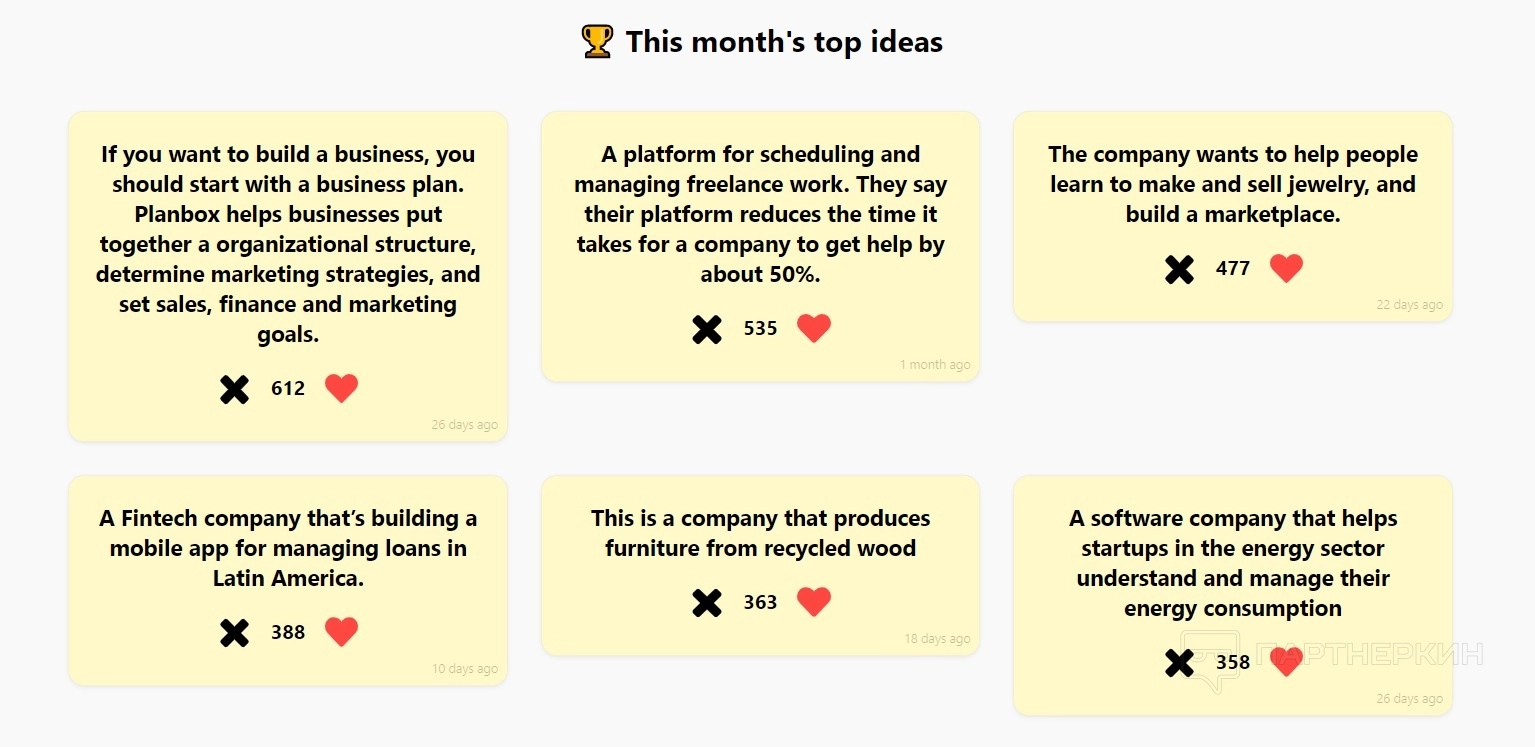The width and height of the screenshot is (1535, 747).
Task: Click the trophy icon in the heading
Action: (597, 42)
